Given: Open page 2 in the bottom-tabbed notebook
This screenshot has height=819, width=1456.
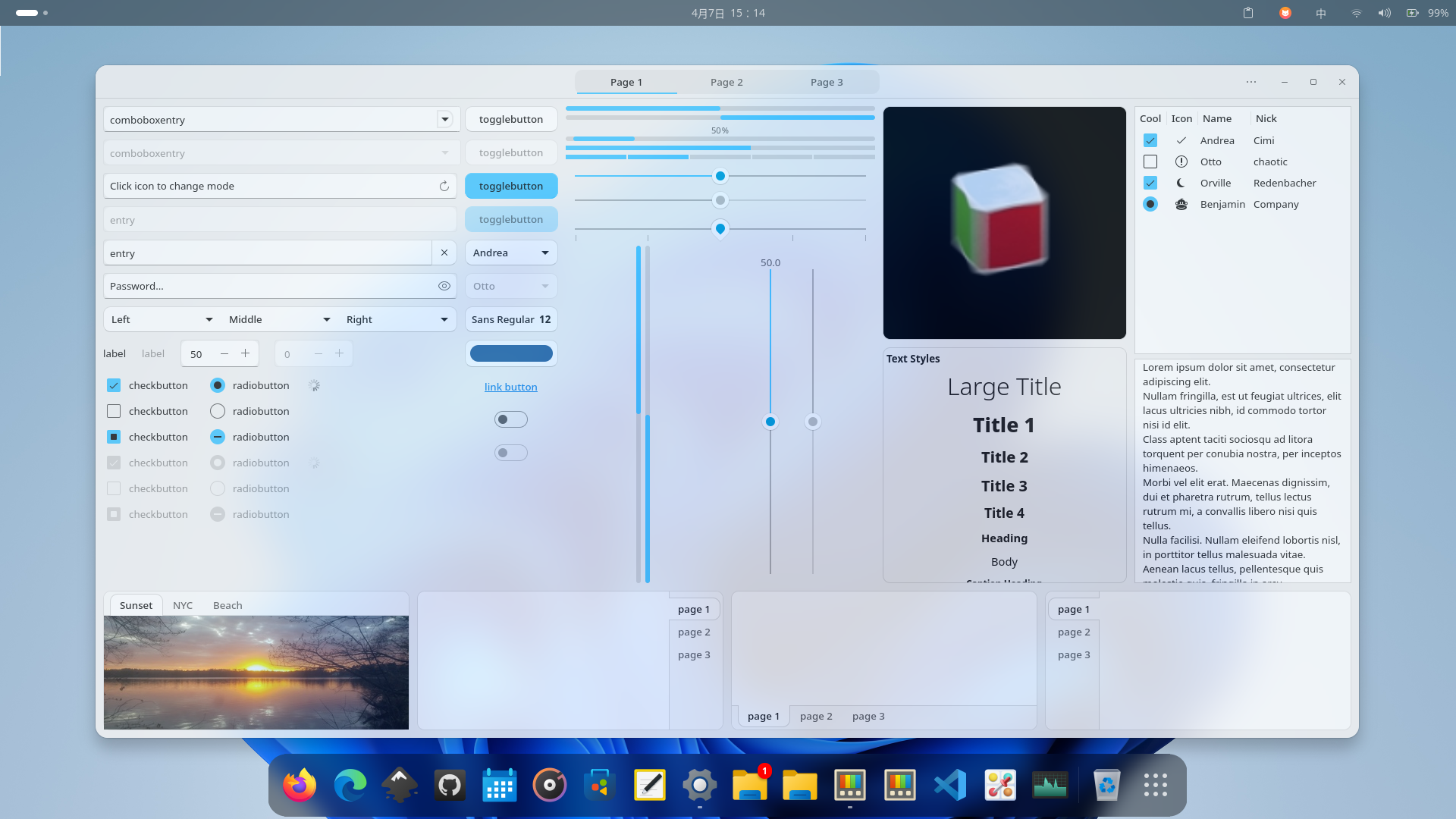Looking at the screenshot, I should click(816, 716).
